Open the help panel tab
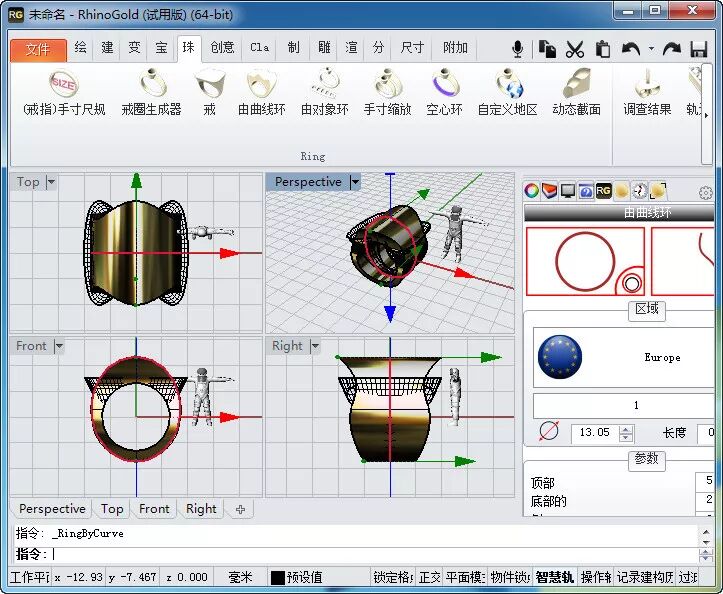The image size is (723, 594). click(586, 190)
